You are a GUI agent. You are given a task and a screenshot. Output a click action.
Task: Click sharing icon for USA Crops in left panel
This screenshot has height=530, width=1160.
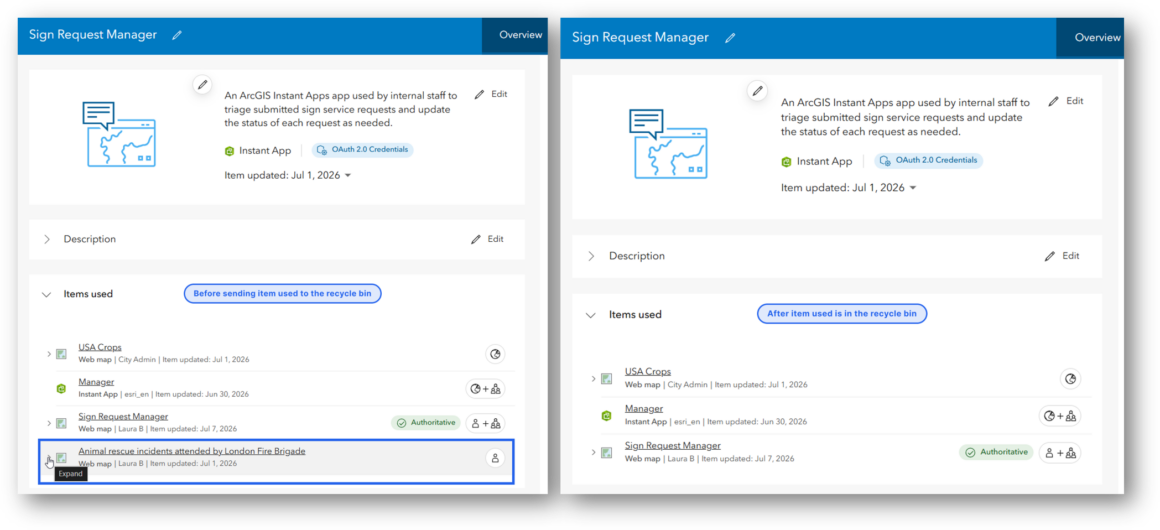click(x=495, y=355)
